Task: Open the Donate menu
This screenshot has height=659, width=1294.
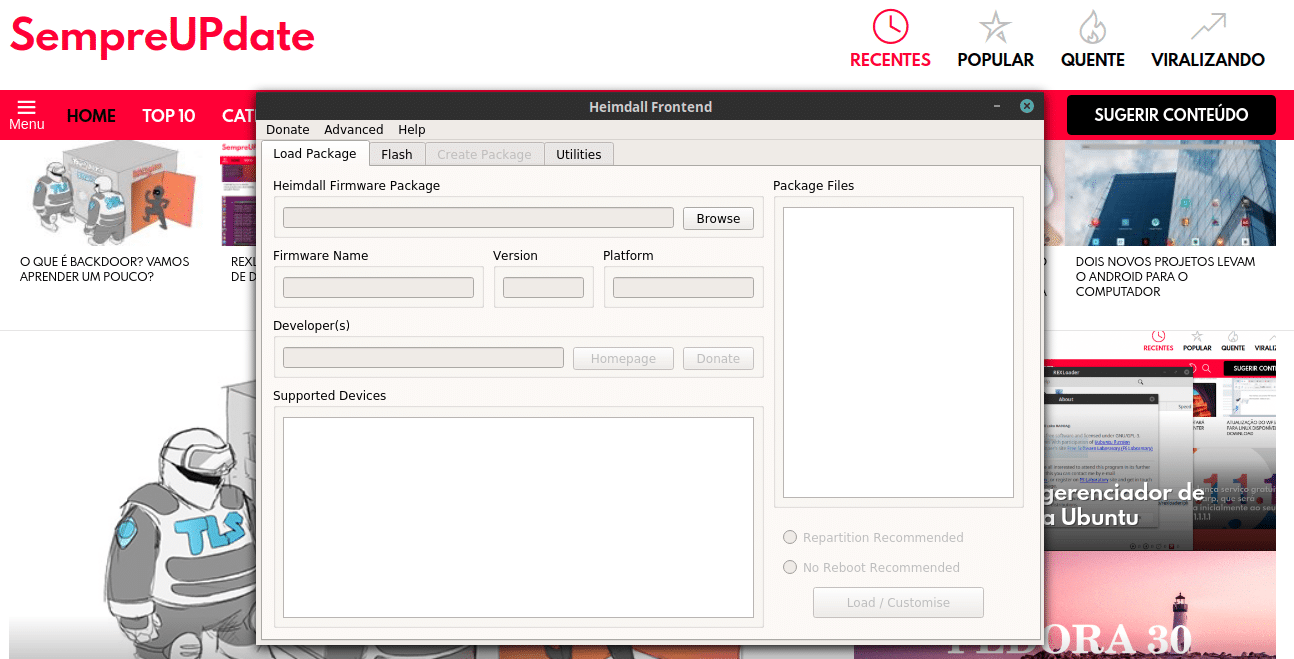Action: [287, 129]
